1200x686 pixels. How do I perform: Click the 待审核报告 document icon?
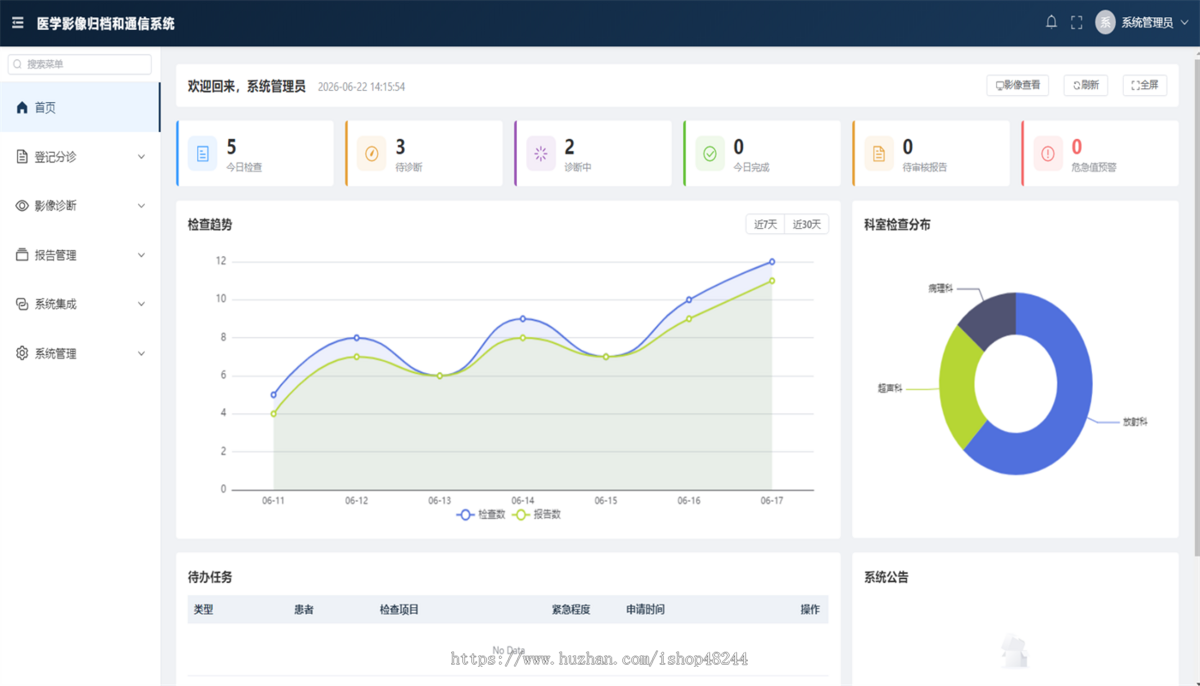879,154
